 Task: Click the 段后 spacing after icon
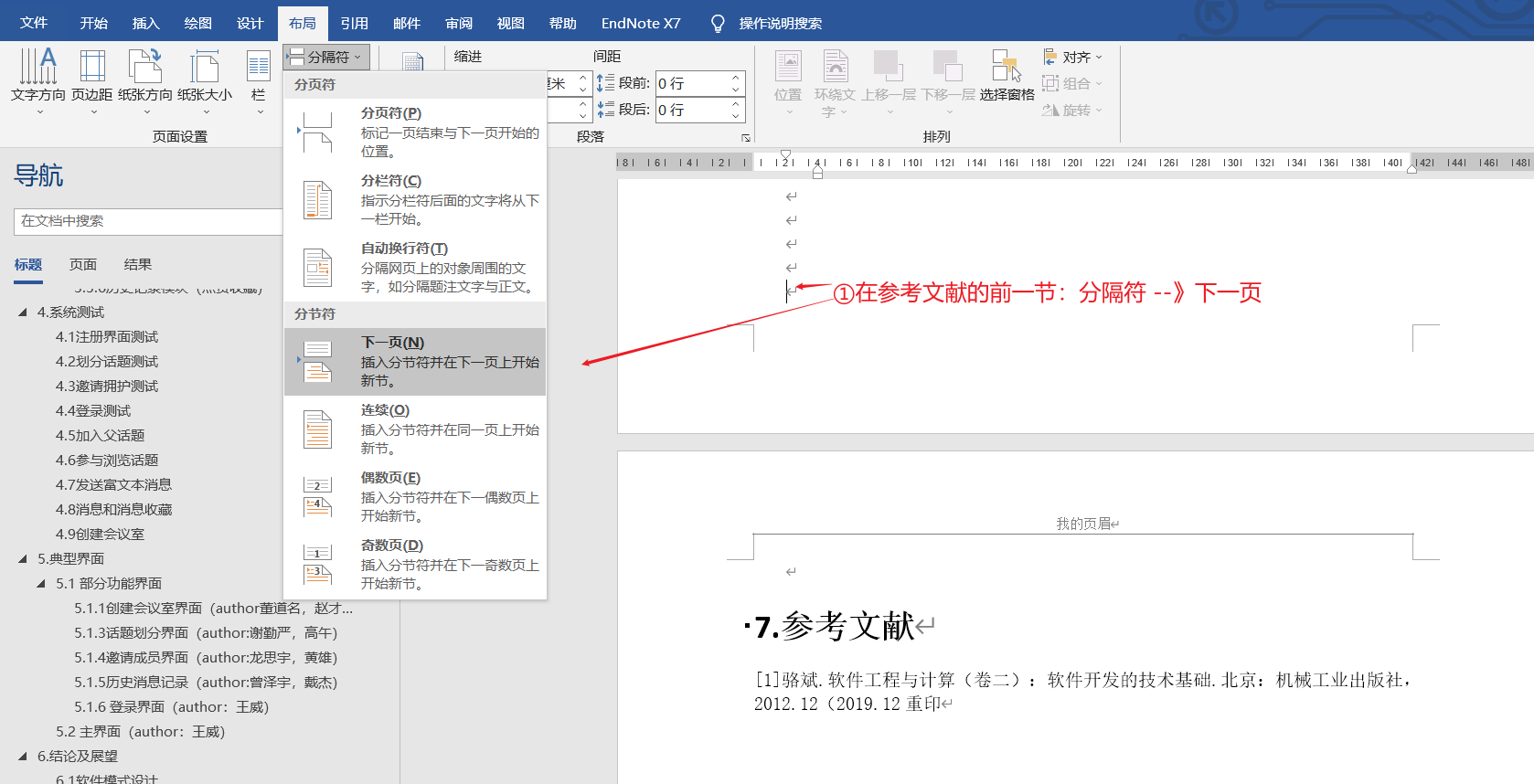[605, 110]
